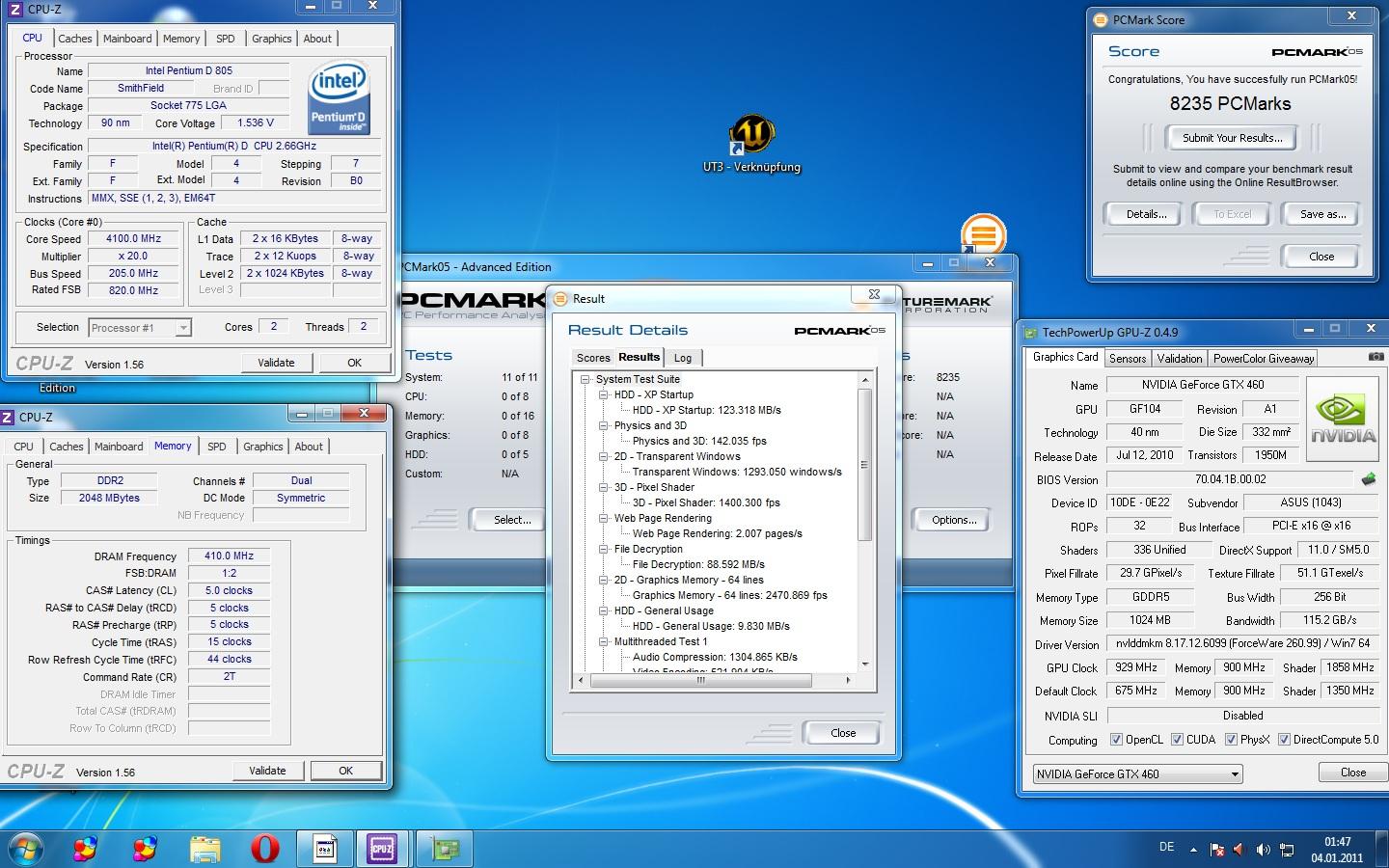Screen dimensions: 1389x868
Task: Launch Opera browser from the taskbar
Action: pos(264,849)
